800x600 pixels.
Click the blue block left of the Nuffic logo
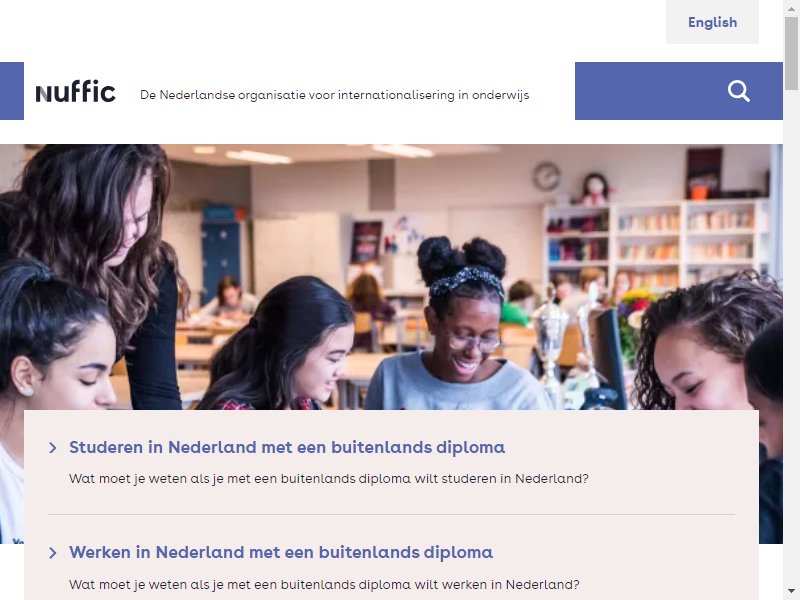click(x=12, y=91)
